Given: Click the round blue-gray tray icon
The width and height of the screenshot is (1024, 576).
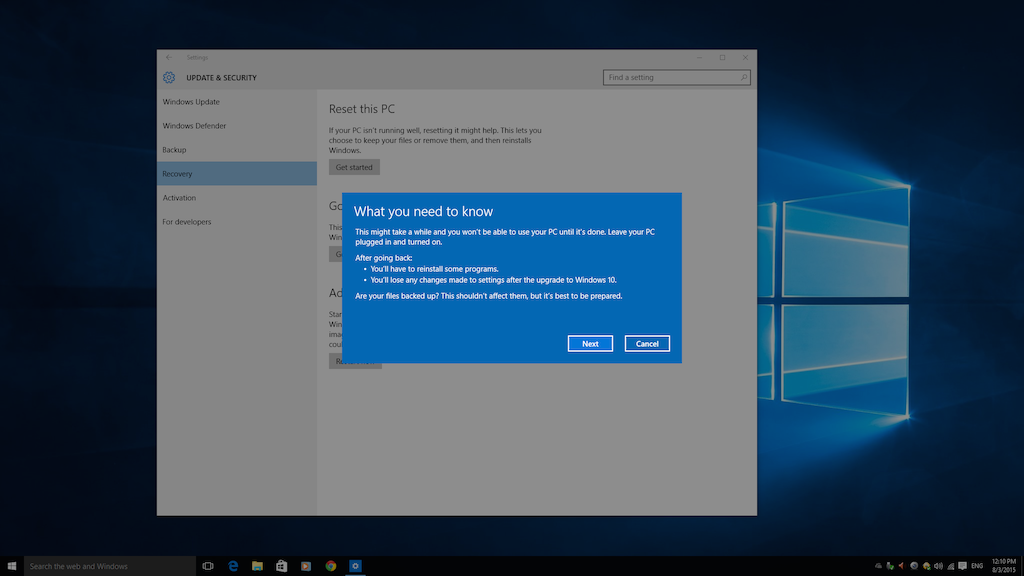Looking at the screenshot, I should click(914, 566).
